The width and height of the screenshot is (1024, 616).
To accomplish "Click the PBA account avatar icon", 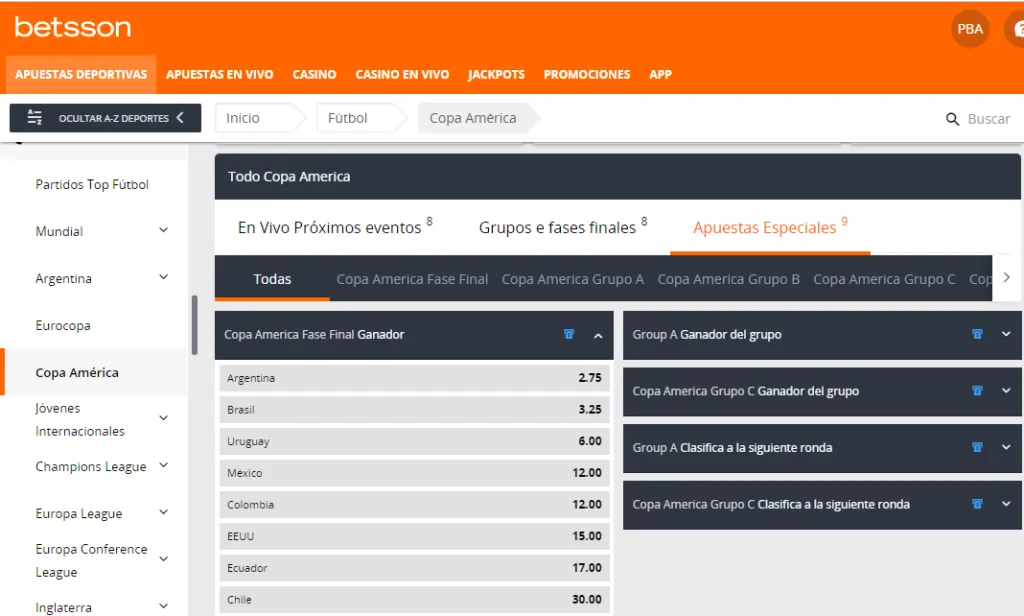I will coord(968,29).
